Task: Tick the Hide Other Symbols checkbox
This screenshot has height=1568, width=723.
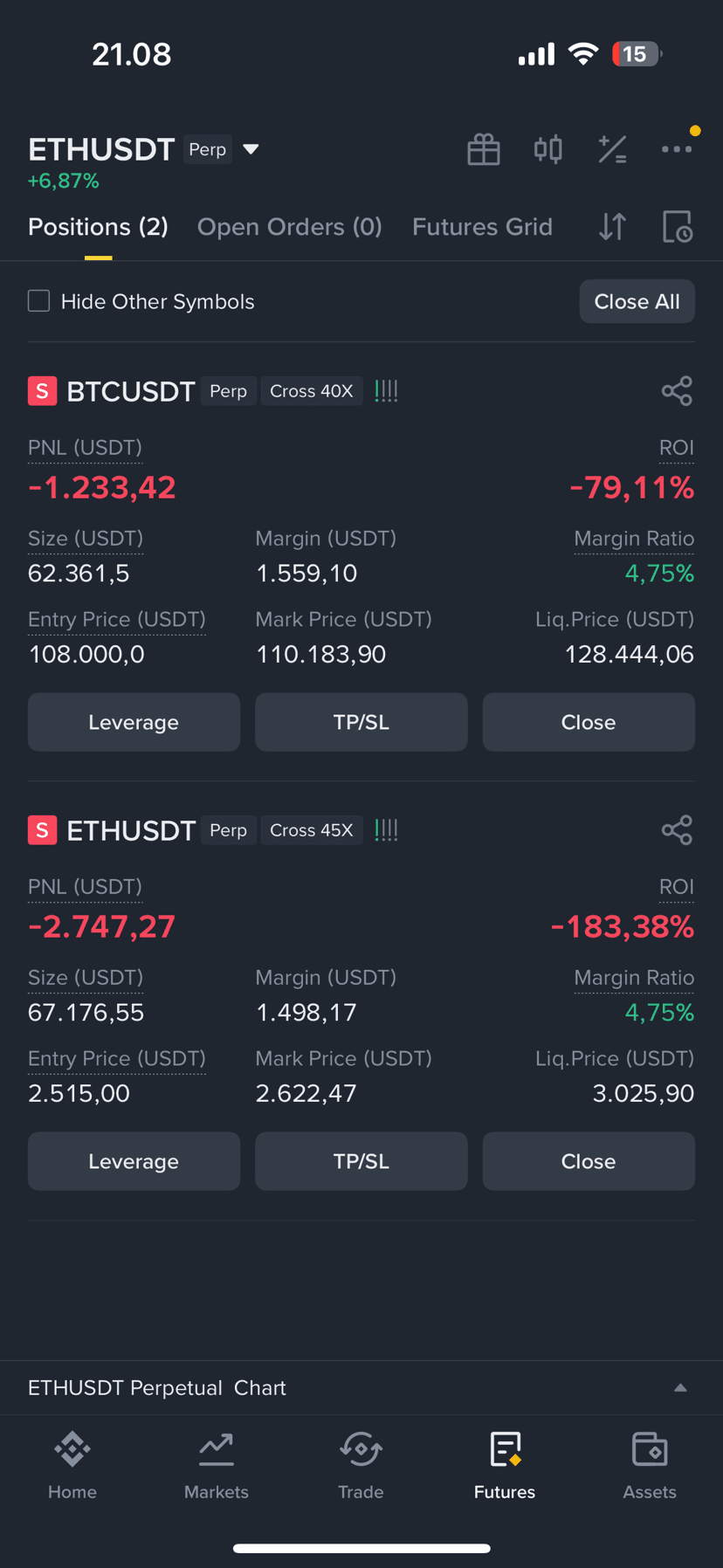Action: [x=38, y=301]
